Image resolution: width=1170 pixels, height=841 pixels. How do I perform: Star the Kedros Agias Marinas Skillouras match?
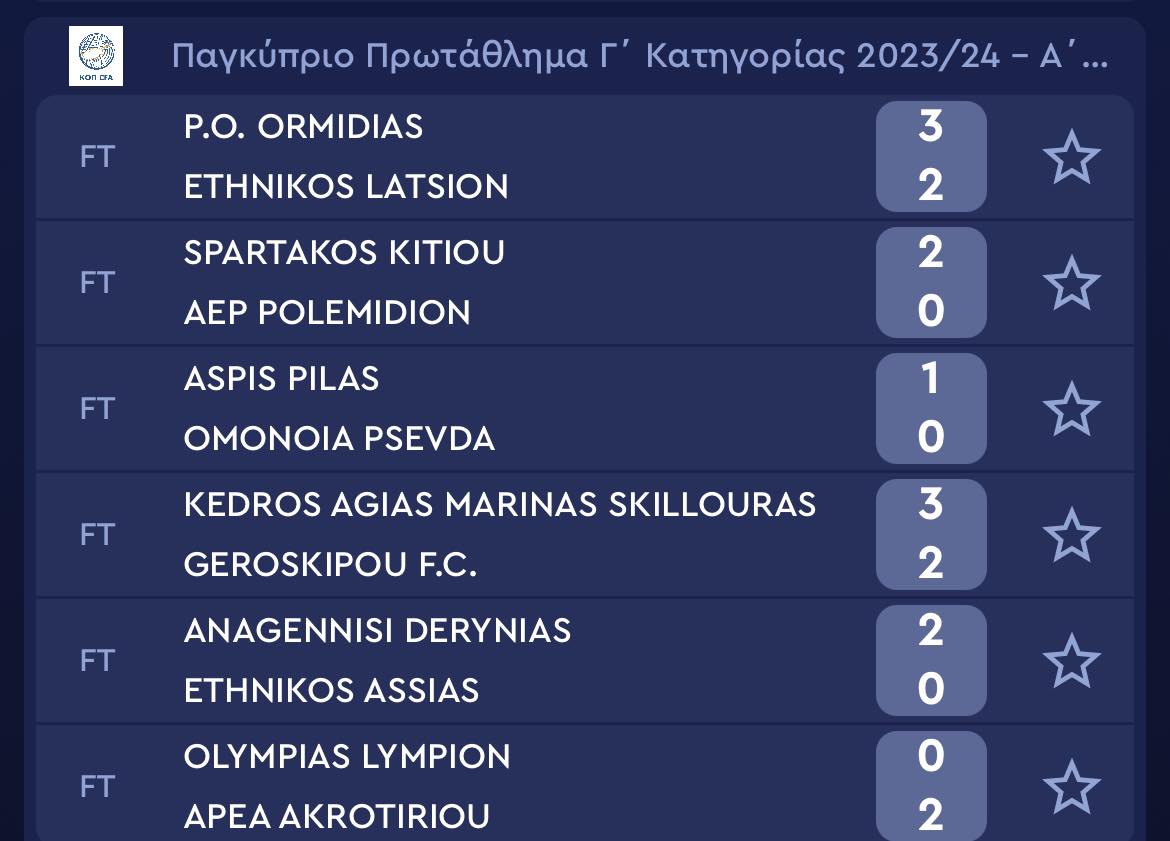point(1072,535)
